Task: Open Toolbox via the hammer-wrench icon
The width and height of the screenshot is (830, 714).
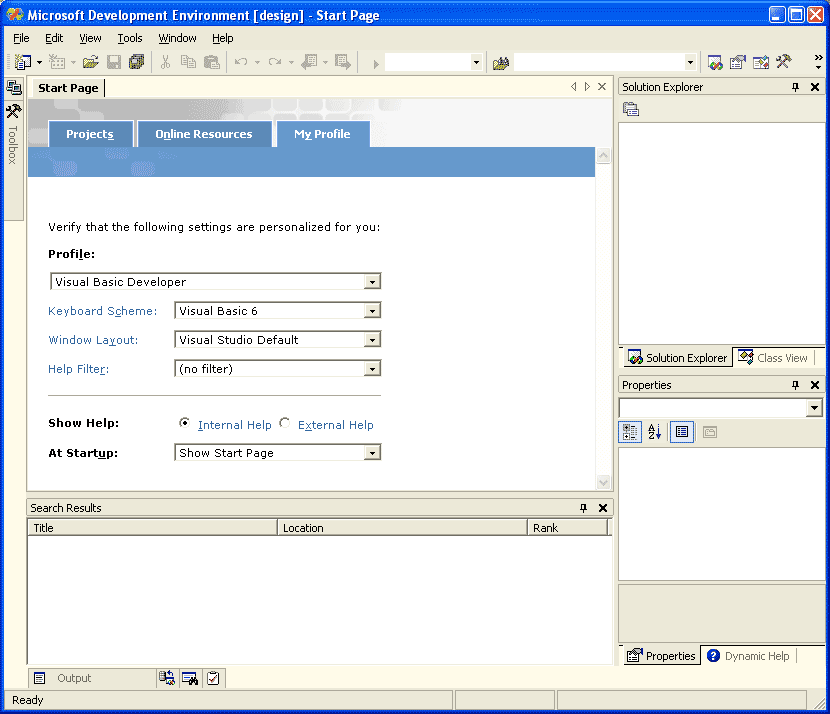Action: tap(13, 111)
